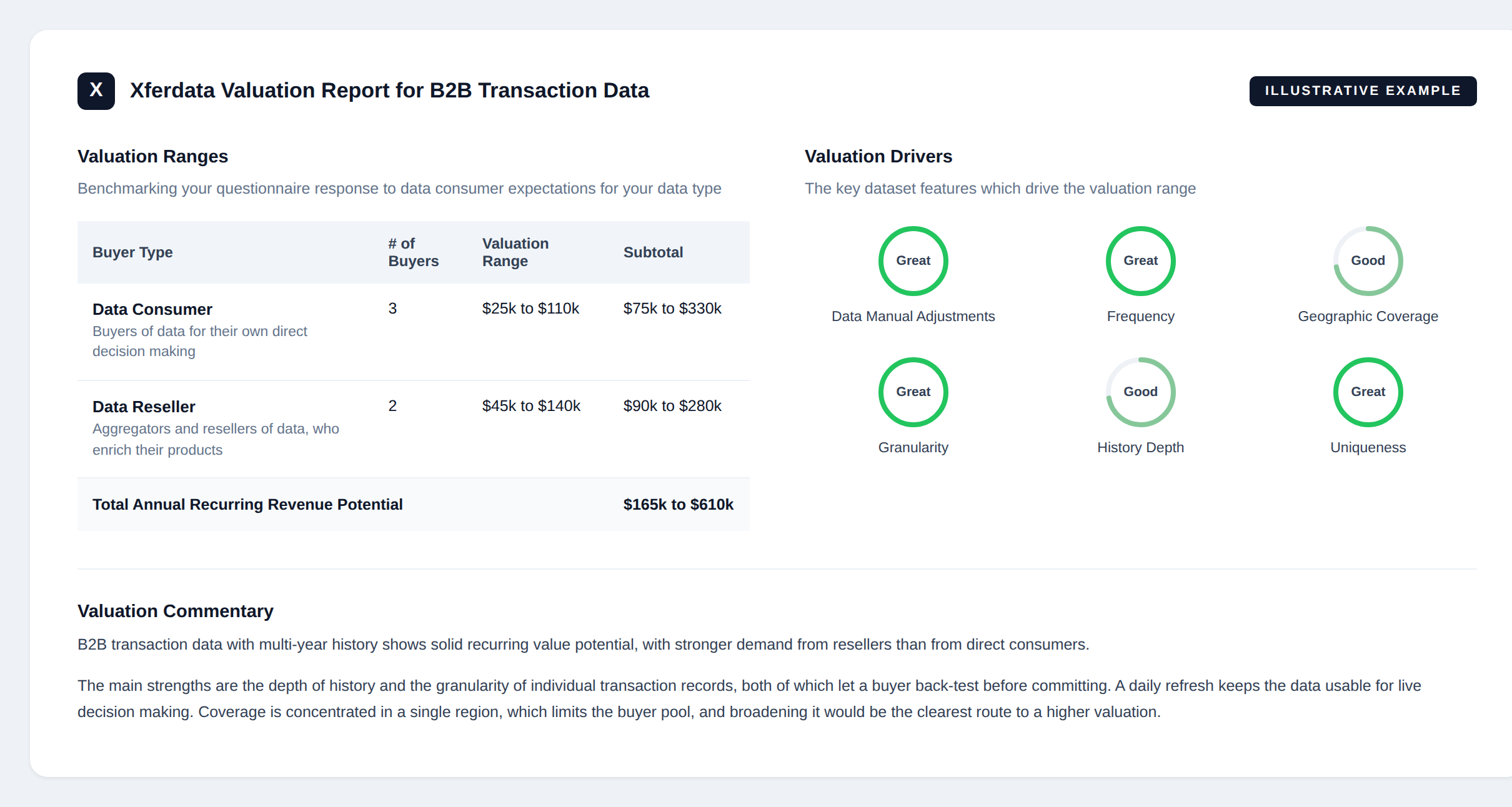Image resolution: width=1512 pixels, height=807 pixels.
Task: Click the Frequency label
Action: coord(1141,317)
